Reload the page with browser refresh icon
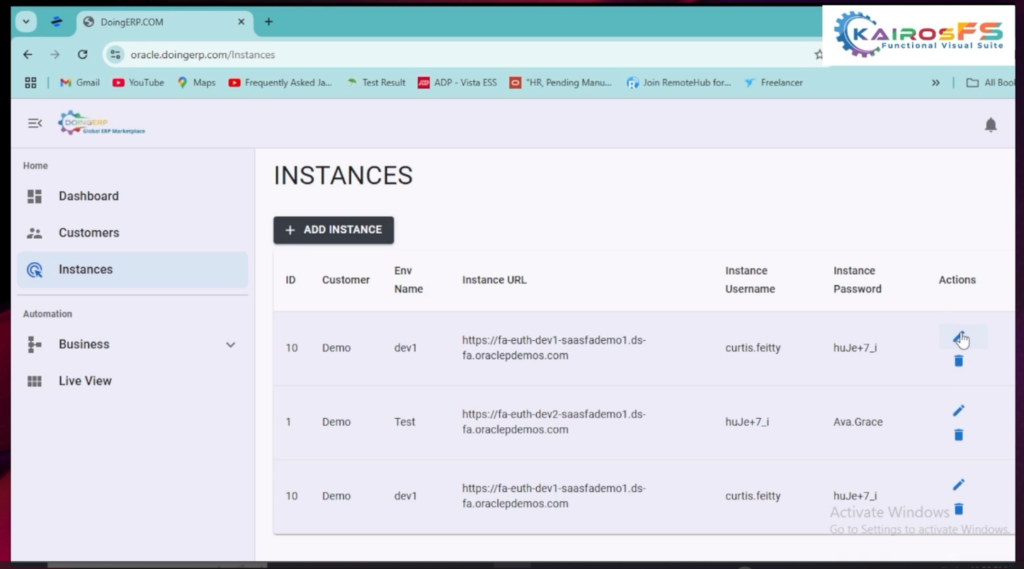The image size is (1024, 569). tap(82, 54)
